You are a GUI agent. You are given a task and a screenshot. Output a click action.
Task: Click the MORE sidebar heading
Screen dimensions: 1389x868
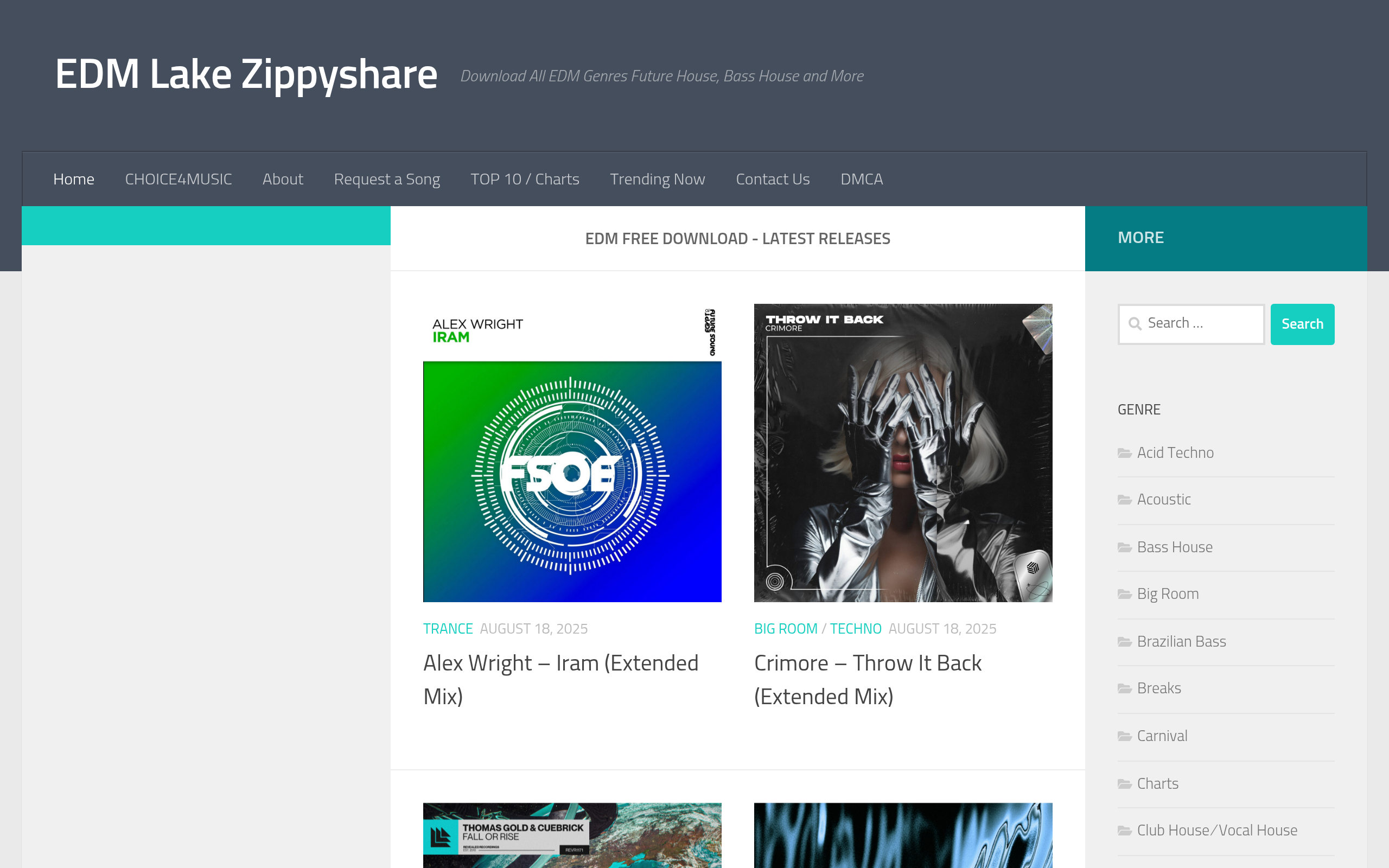pos(1140,238)
